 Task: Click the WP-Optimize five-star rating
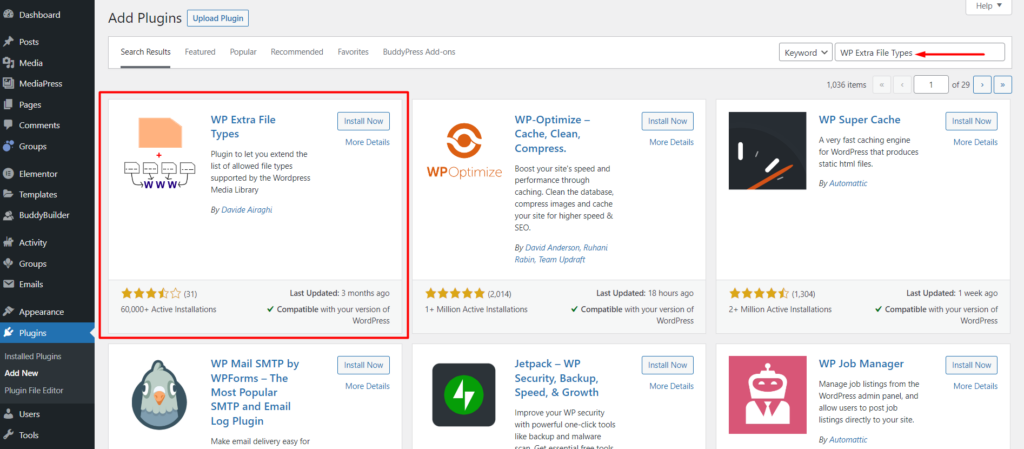coord(455,294)
